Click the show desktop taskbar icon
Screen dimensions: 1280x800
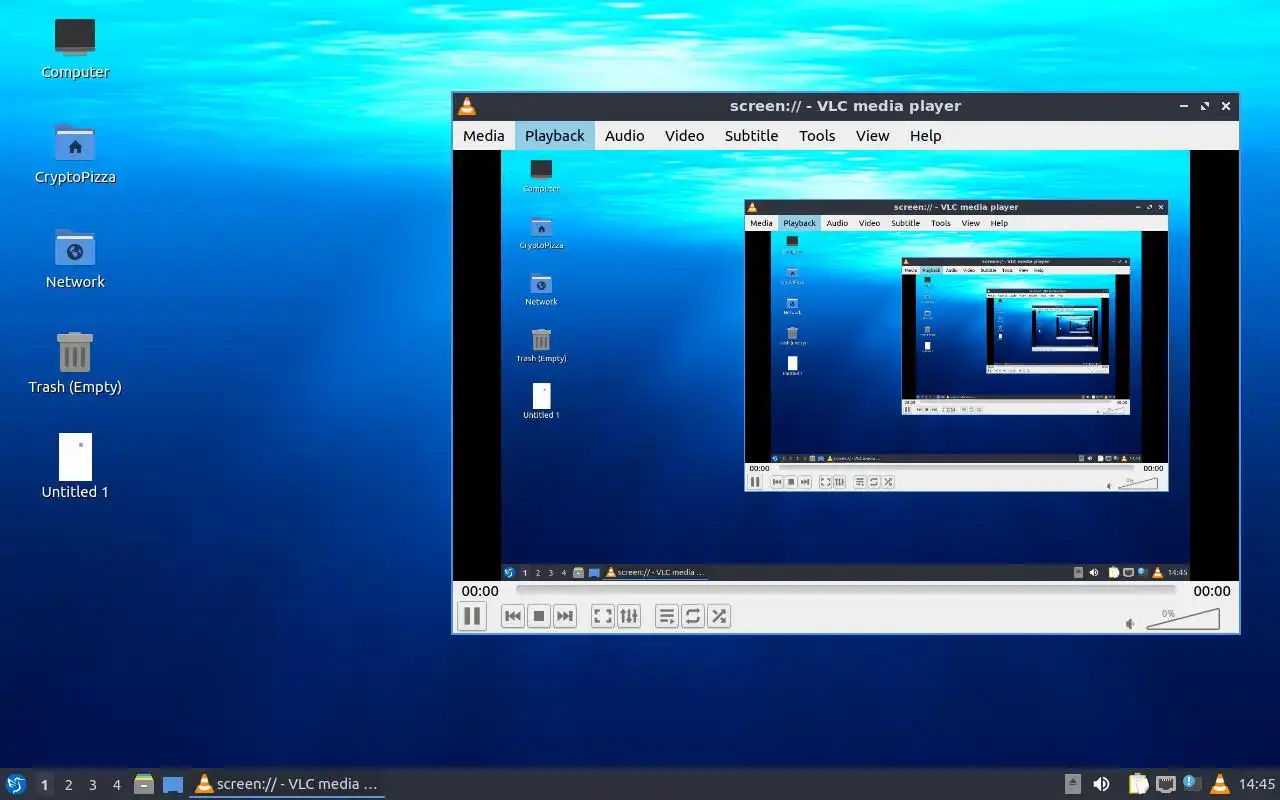coord(173,784)
